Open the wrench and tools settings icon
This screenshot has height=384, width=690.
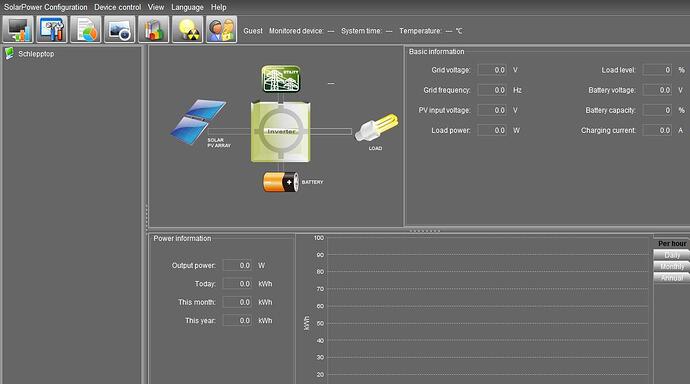pos(52,29)
